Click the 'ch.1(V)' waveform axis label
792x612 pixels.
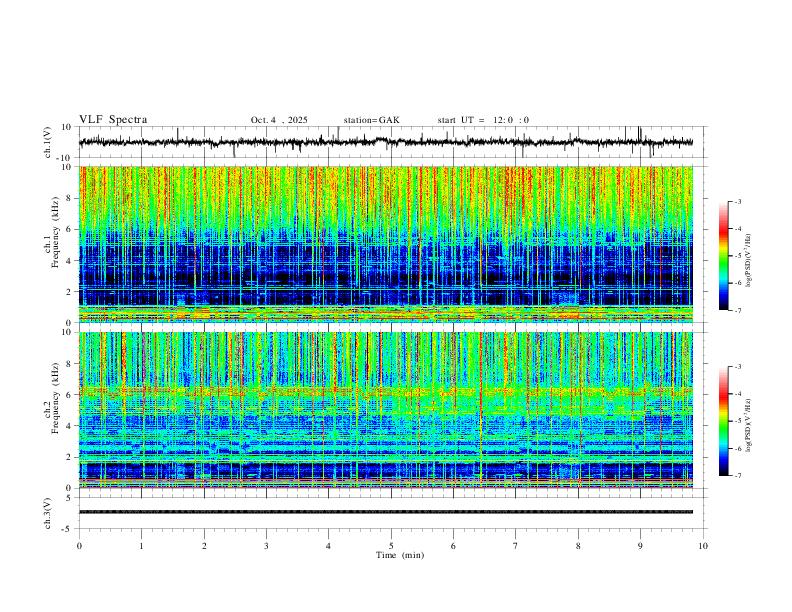pos(48,142)
